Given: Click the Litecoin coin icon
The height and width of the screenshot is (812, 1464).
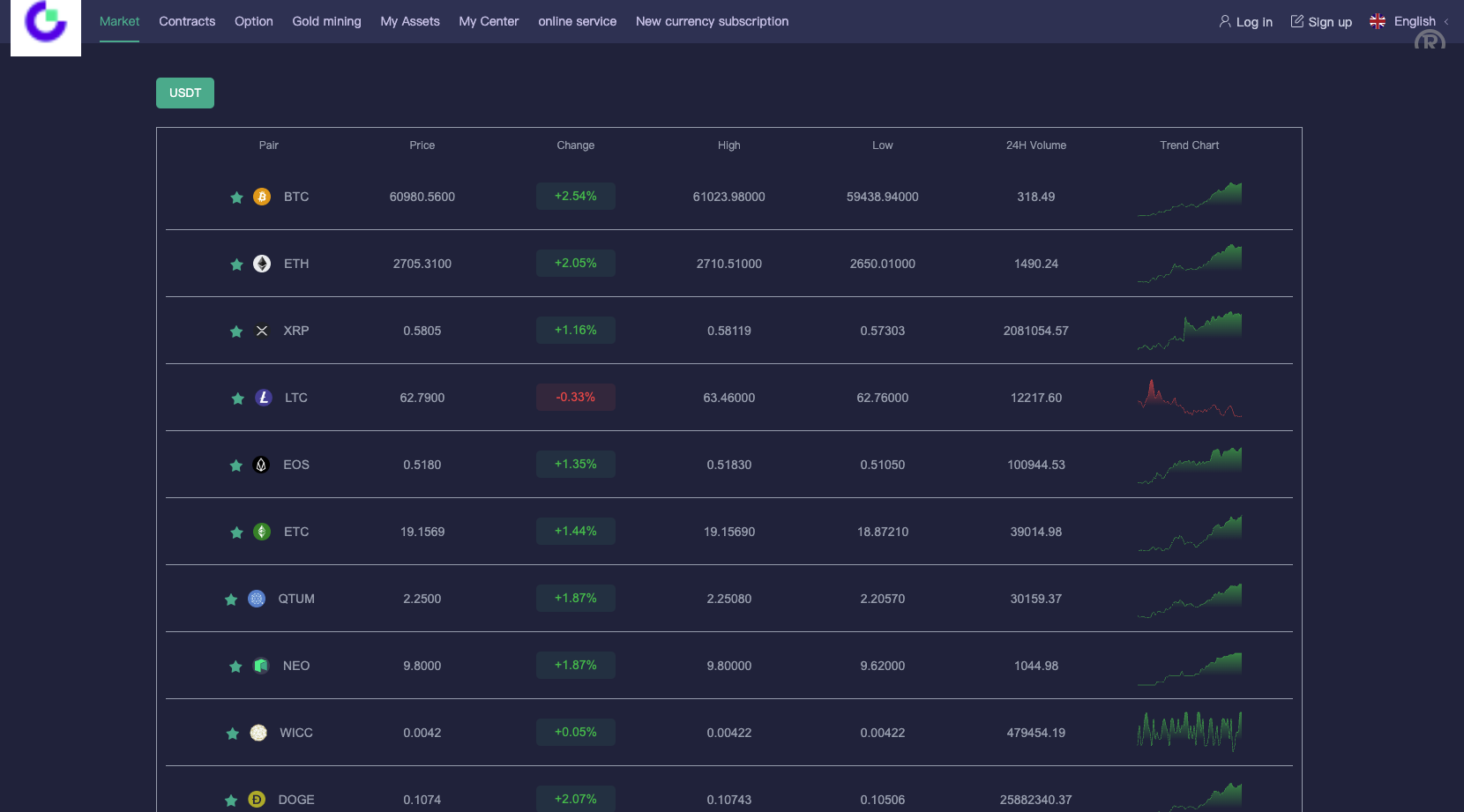Looking at the screenshot, I should [263, 398].
